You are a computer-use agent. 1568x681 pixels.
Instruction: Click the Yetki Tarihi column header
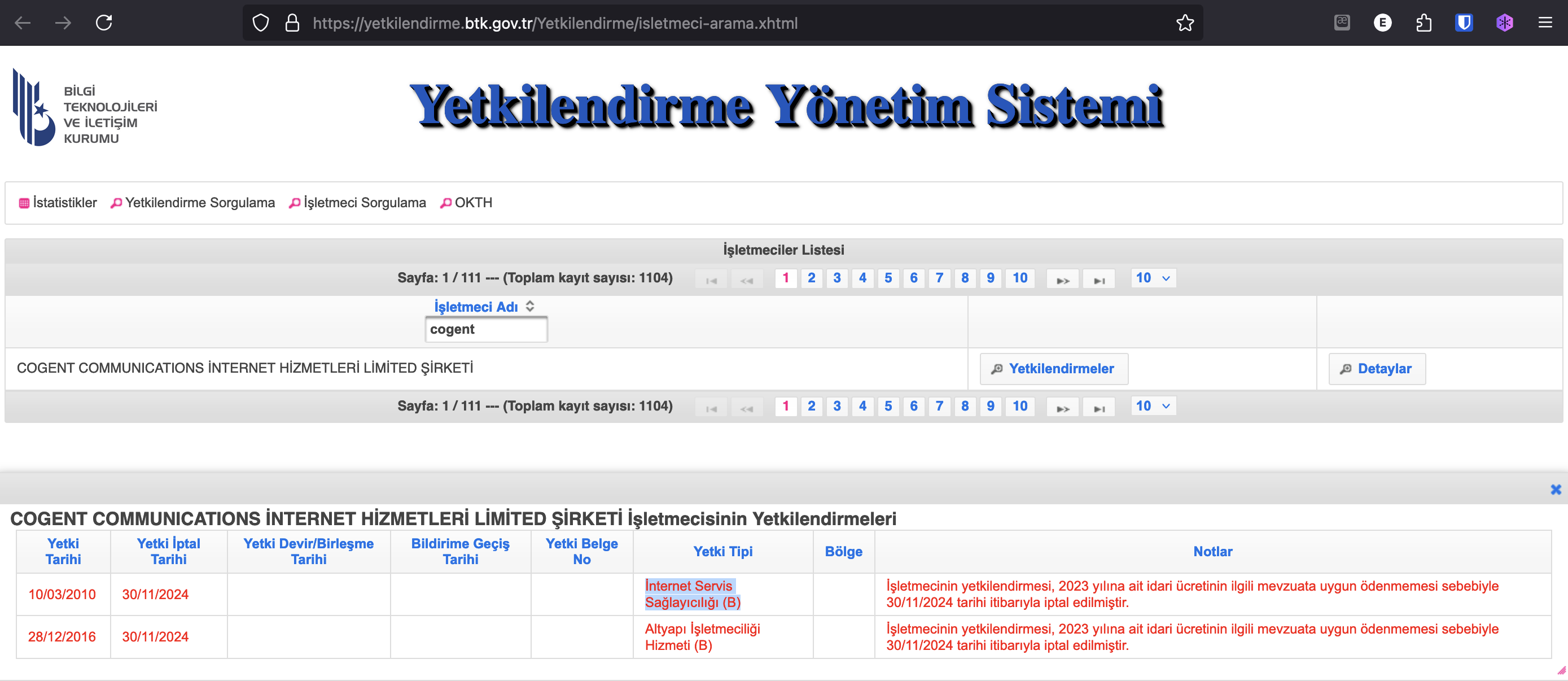63,551
